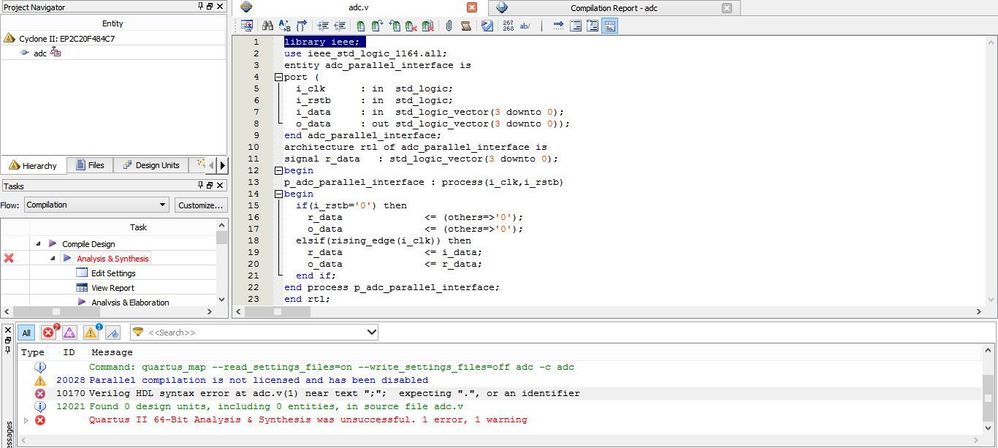
Task: Collapse the port block at line 4
Action: pos(276,75)
